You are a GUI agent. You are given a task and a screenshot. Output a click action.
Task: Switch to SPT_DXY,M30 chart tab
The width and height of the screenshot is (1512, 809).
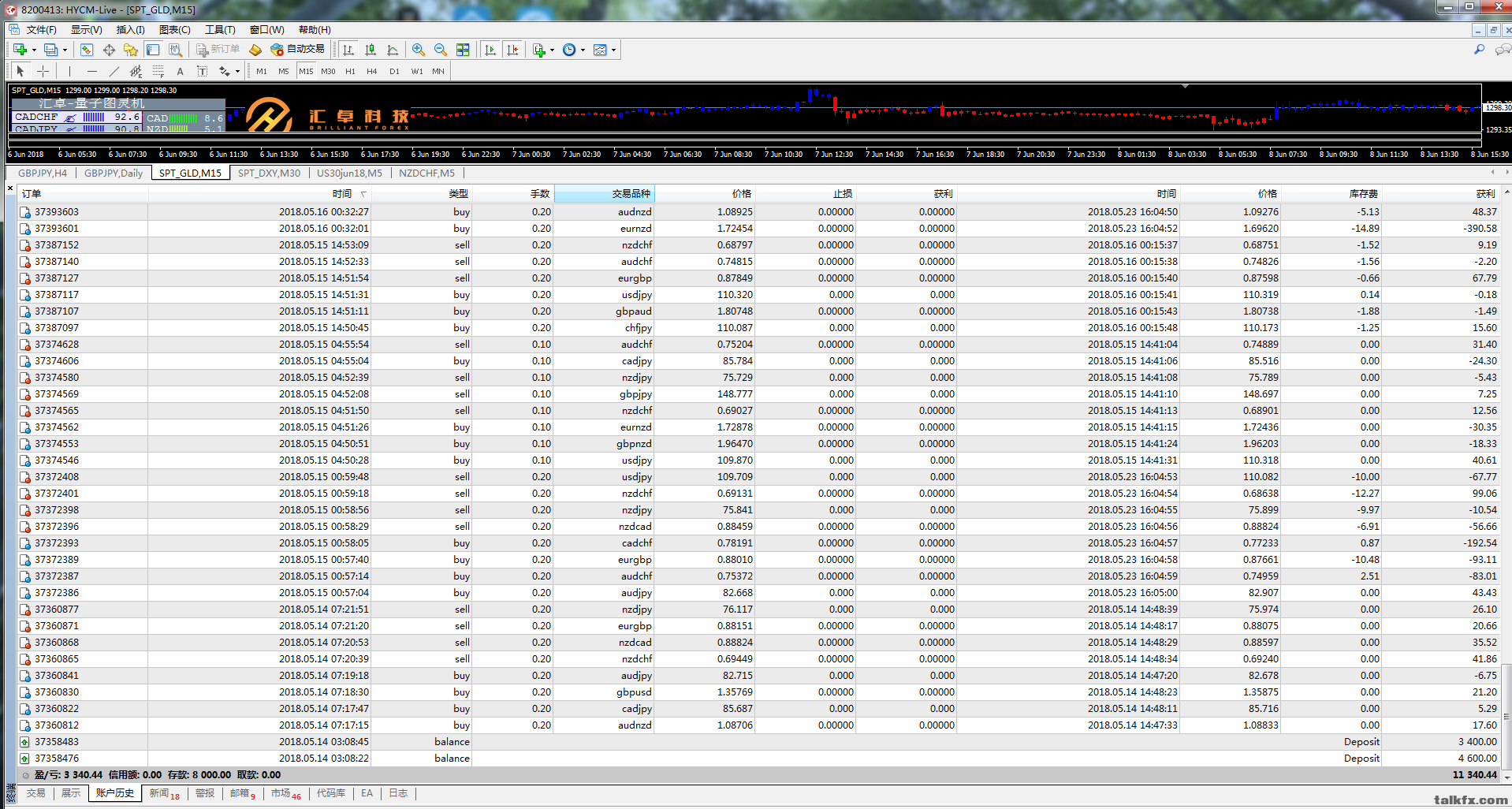tap(269, 173)
